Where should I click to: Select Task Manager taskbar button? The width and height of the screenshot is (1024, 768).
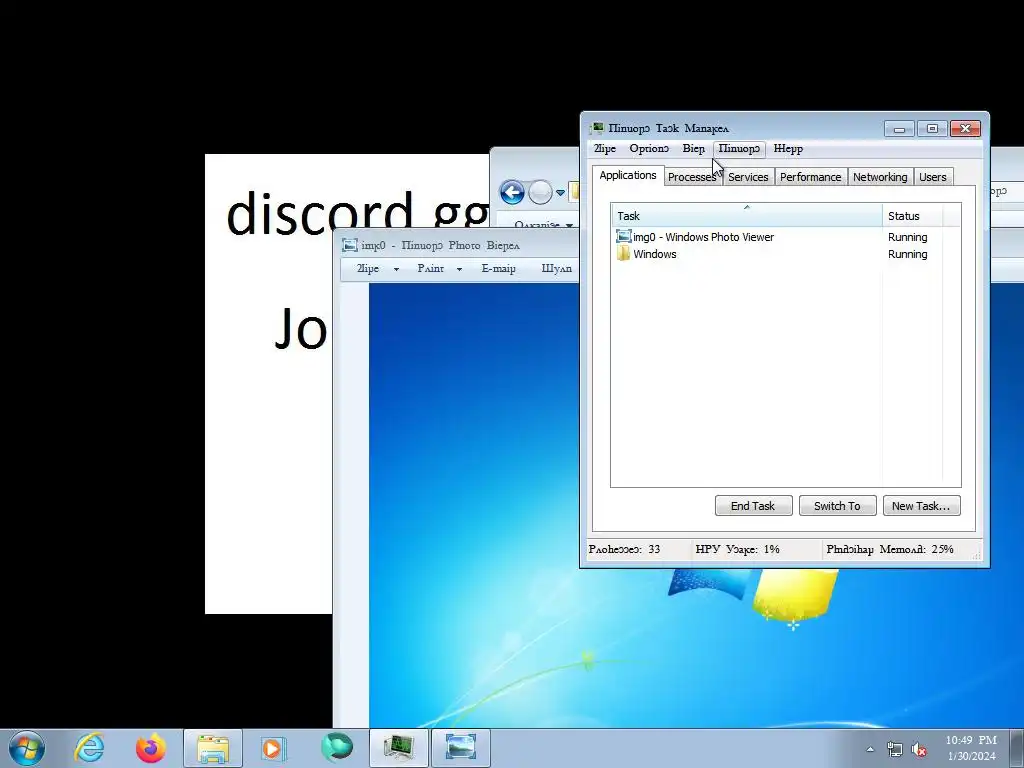(398, 748)
